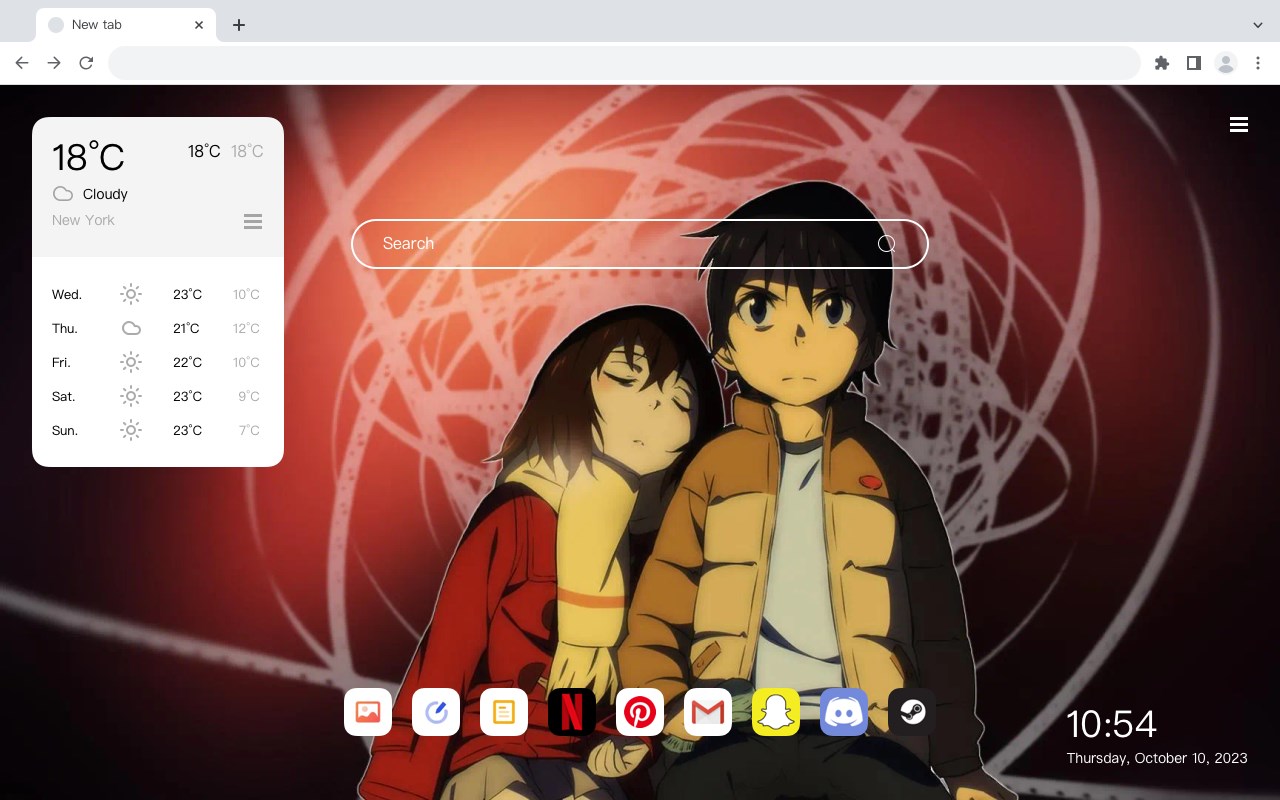Click Friday's 22°C high temperature
This screenshot has width=1280, height=800.
click(188, 362)
